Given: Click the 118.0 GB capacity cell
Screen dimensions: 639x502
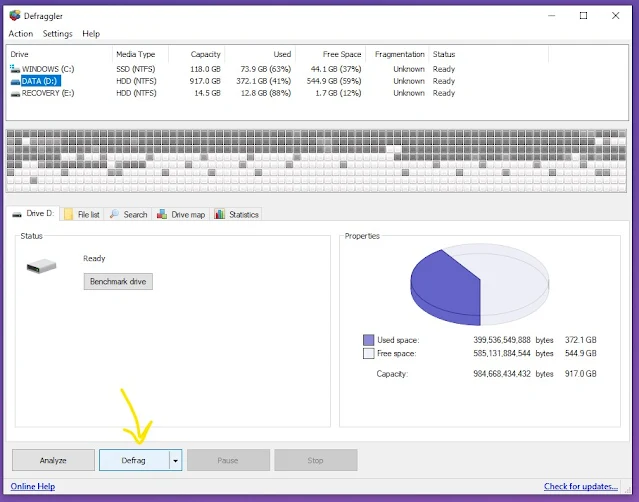Looking at the screenshot, I should tap(205, 69).
